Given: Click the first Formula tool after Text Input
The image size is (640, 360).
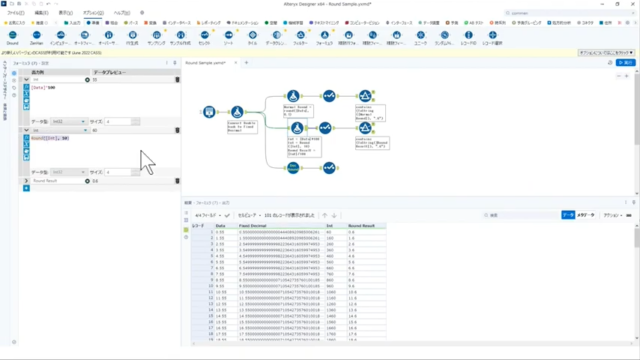Looking at the screenshot, I should [237, 111].
